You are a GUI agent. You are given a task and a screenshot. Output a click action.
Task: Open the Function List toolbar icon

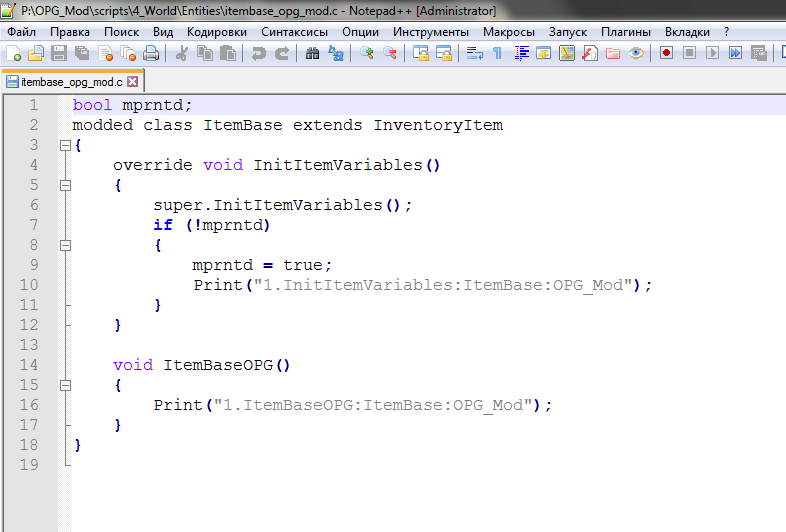pyautogui.click(x=590, y=53)
